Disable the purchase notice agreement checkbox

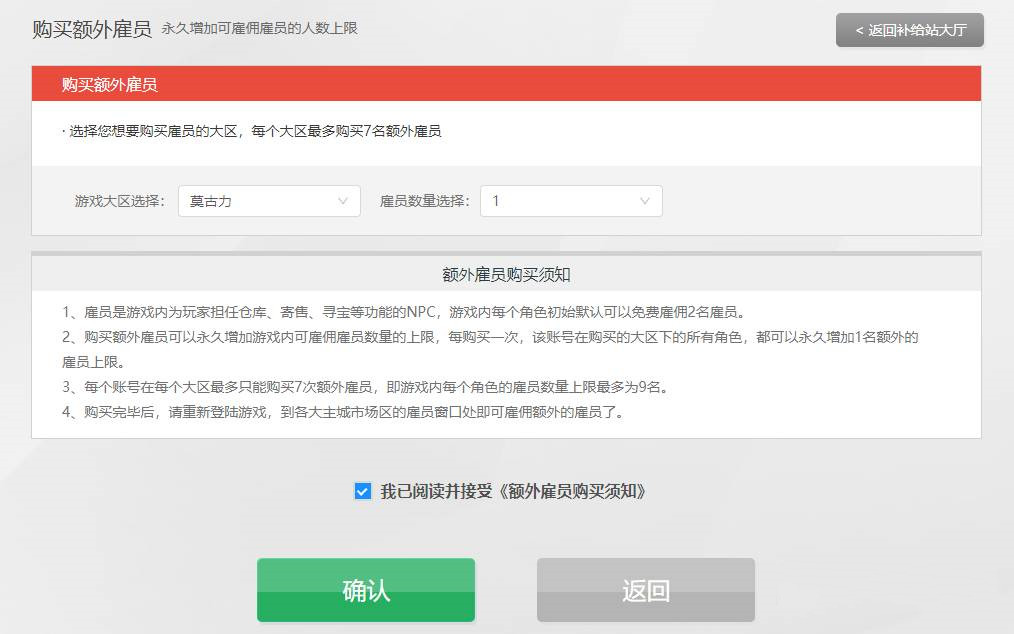coord(362,491)
